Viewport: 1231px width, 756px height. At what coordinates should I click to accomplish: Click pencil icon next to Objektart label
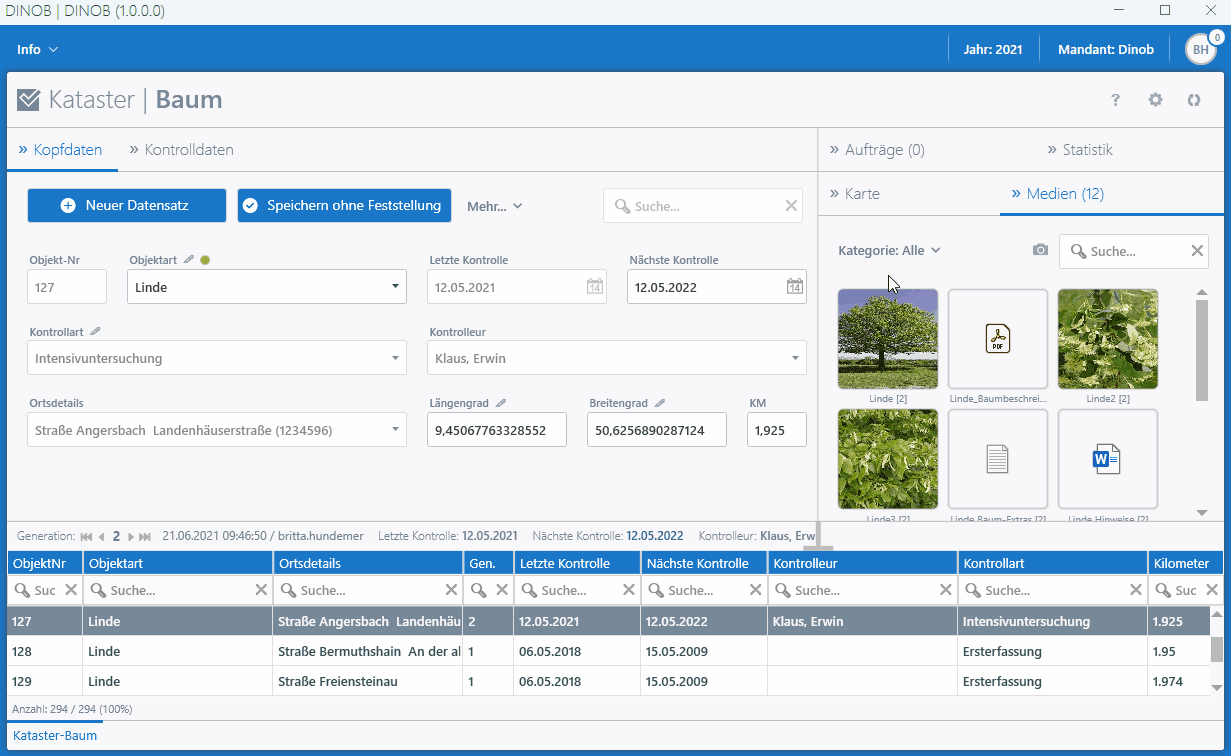[189, 260]
